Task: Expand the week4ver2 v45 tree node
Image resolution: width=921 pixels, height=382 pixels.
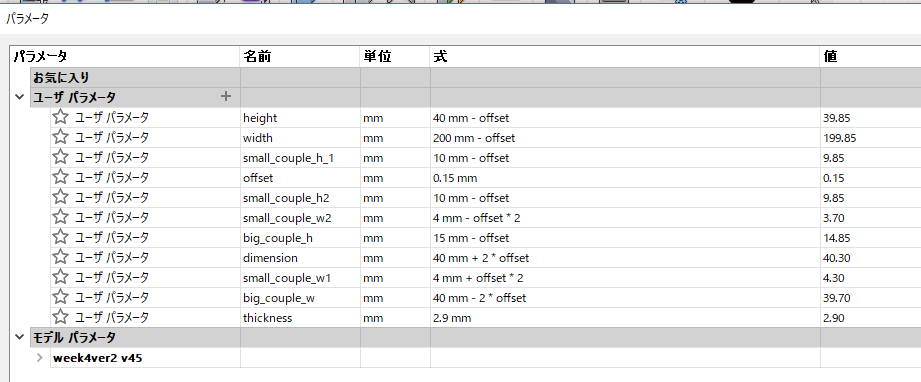Action: [39, 357]
